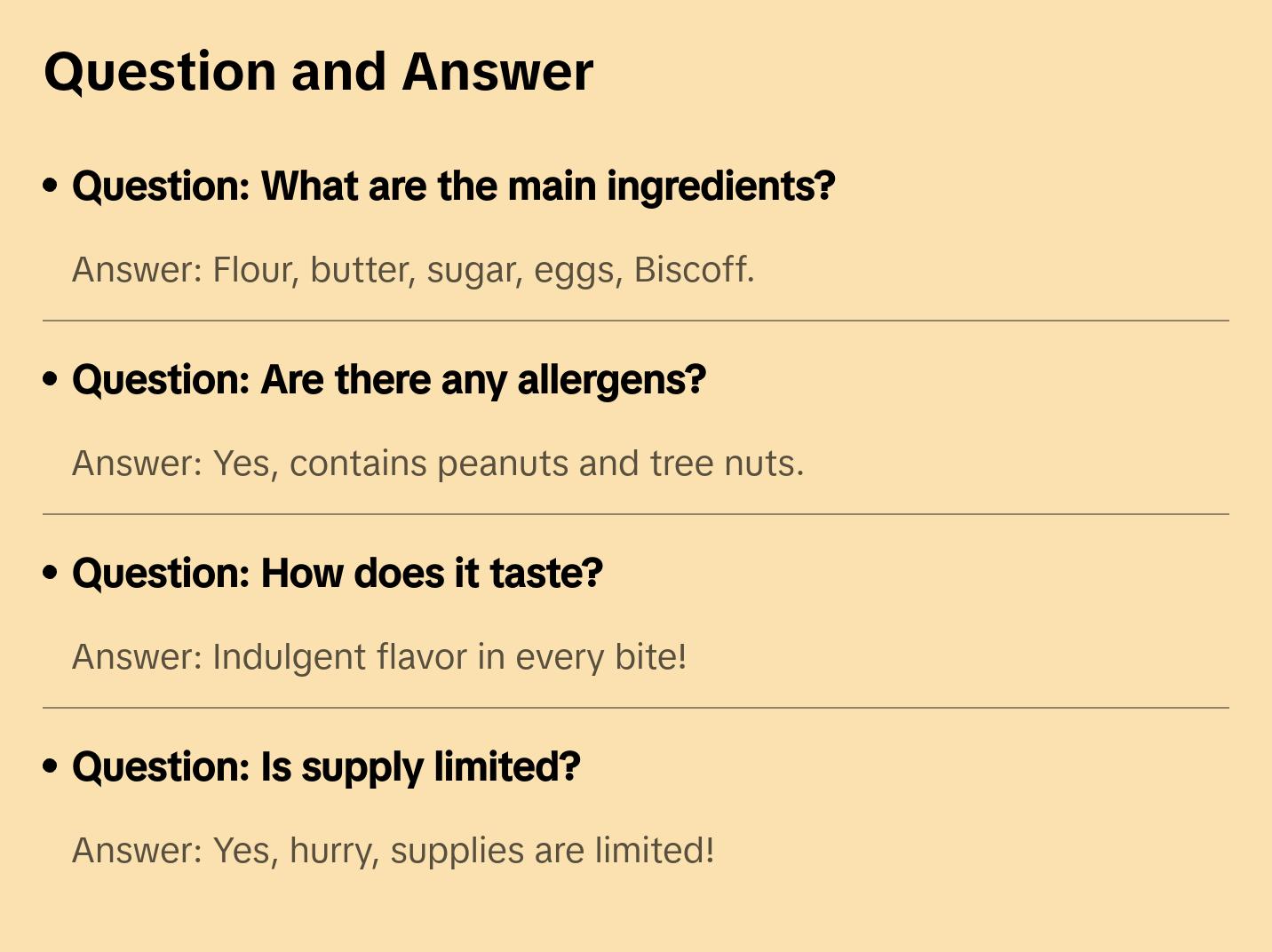Click the bullet next to the taste question

tap(51, 573)
